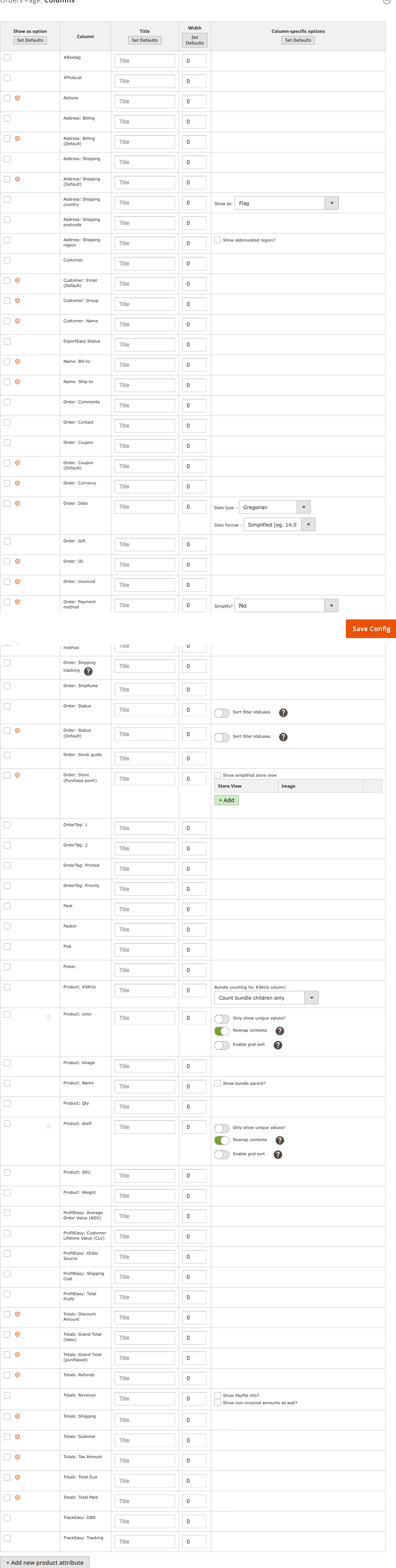Screen dimensions: 396x1568
Task: Click the Magento icon beside Order: Store (Purchase point)
Action: (x=18, y=775)
